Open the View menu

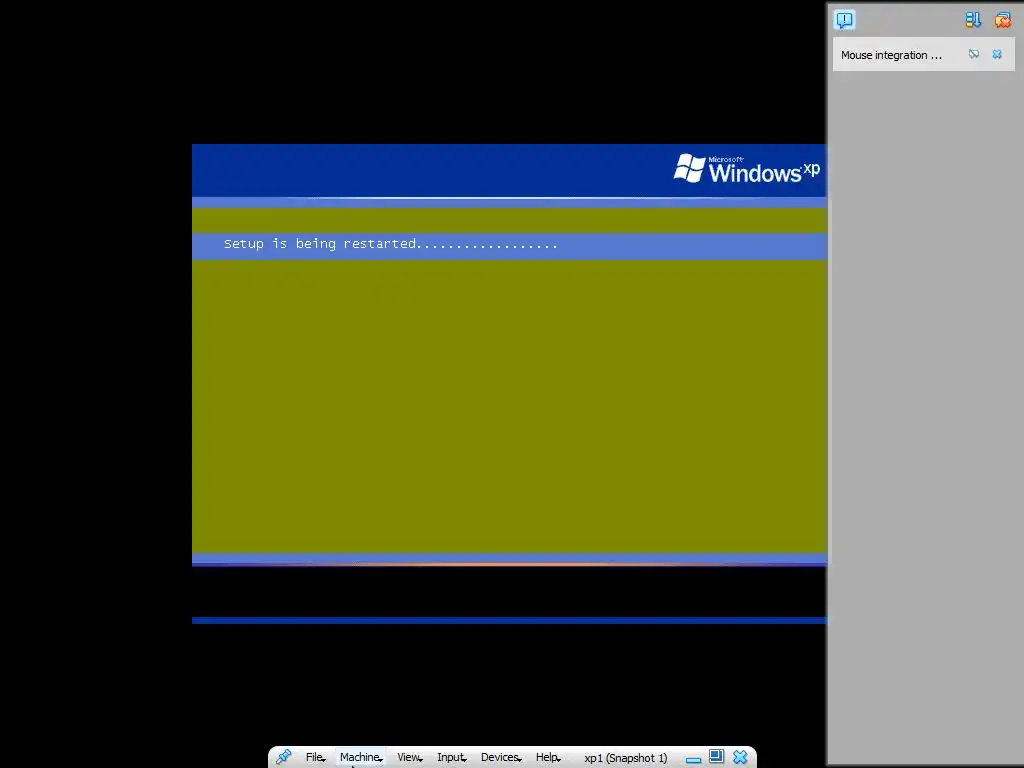(x=409, y=758)
